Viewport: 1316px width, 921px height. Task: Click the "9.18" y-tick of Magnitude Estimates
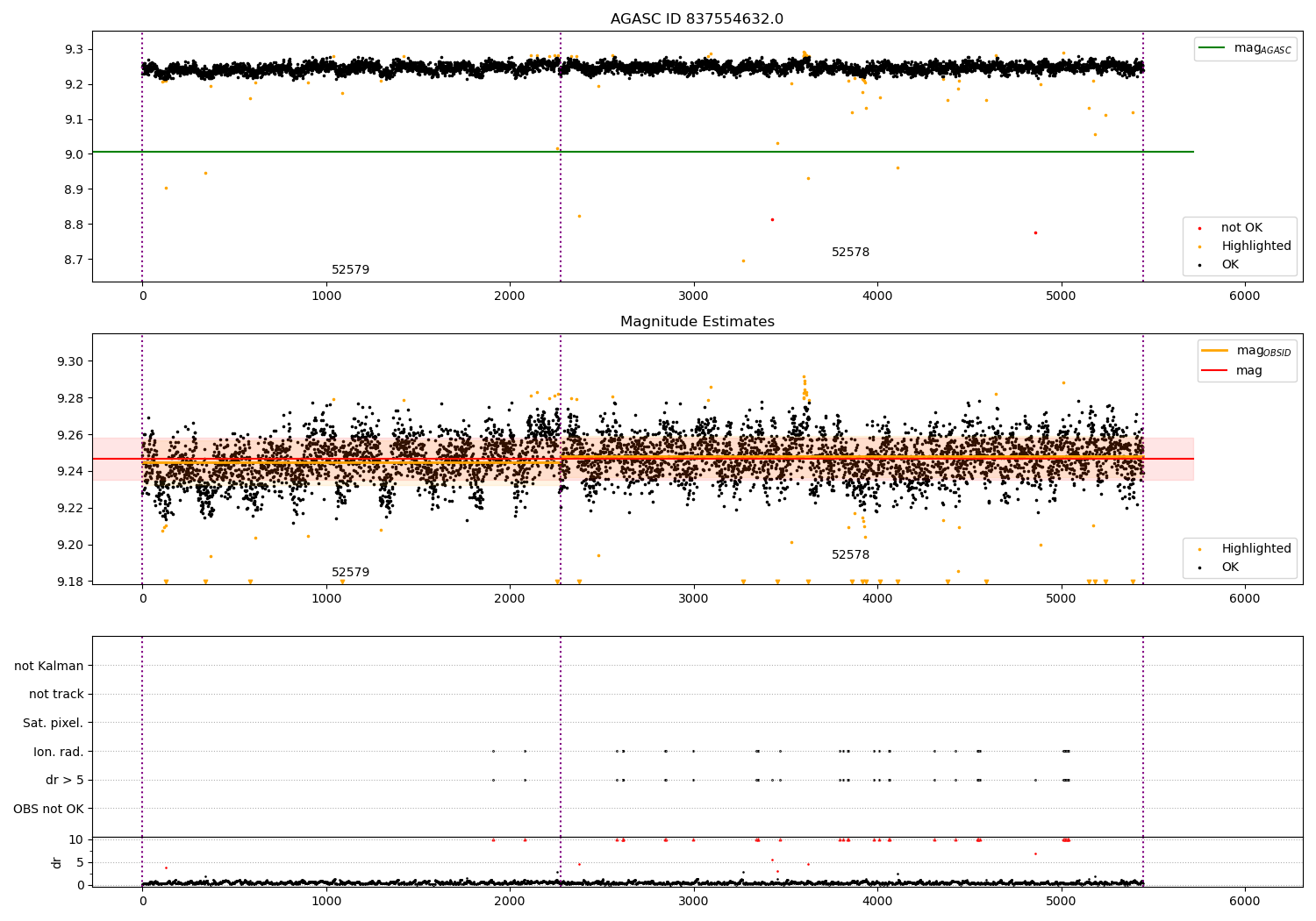(x=70, y=582)
